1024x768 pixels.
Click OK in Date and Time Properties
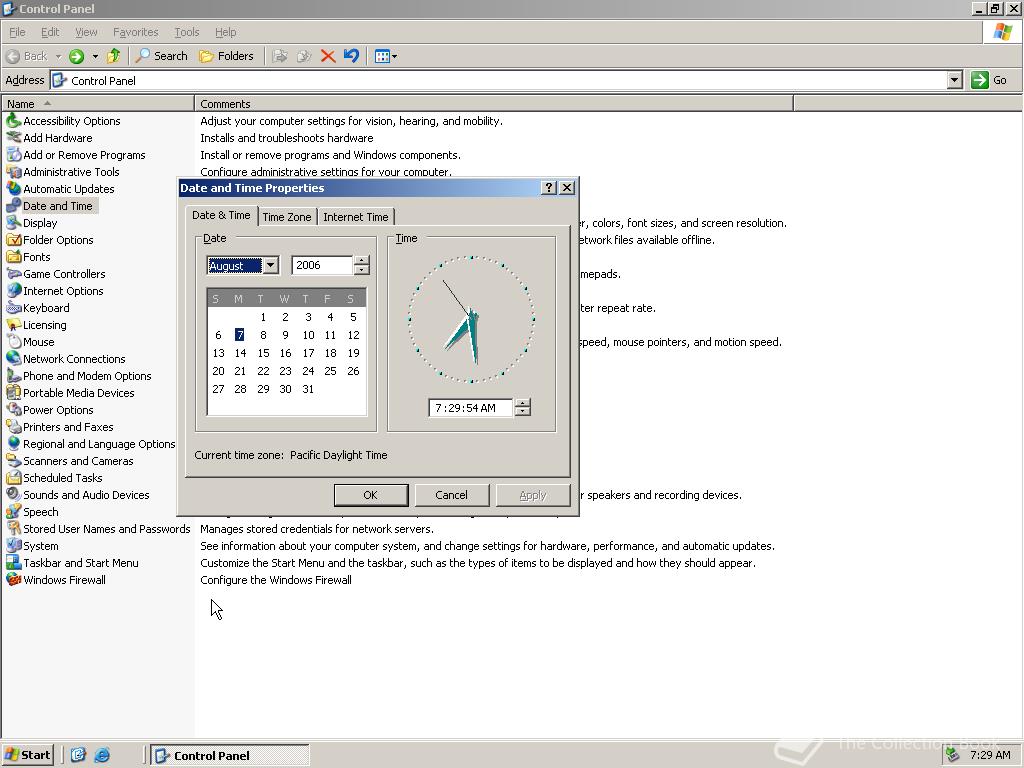pos(370,495)
